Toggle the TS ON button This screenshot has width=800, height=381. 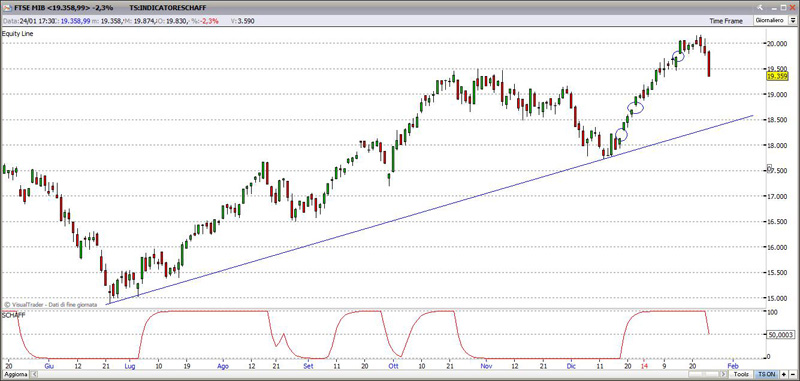coord(766,374)
